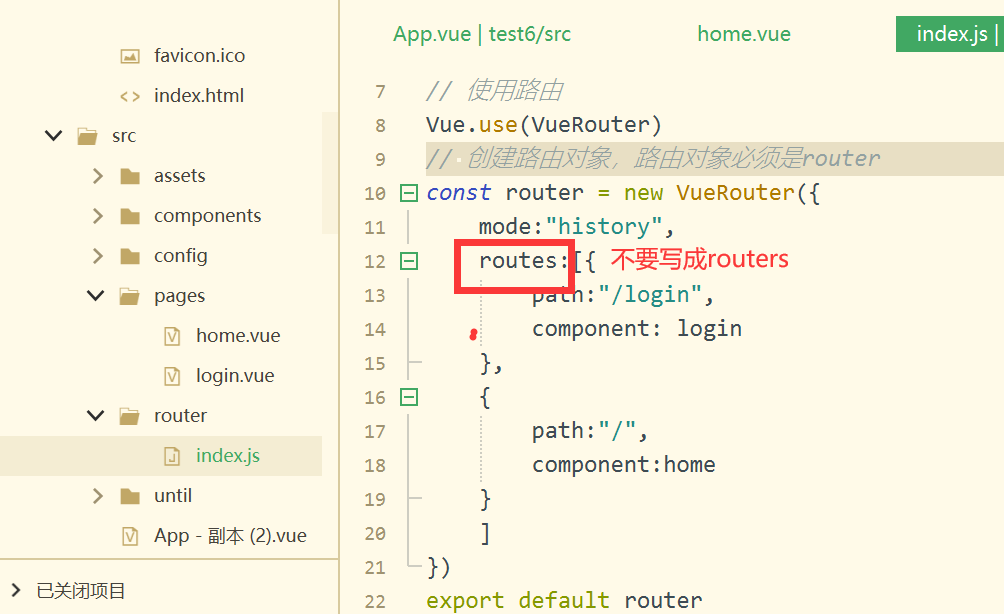1004x614 pixels.
Task: Collapse the router folder
Action: pos(95,416)
